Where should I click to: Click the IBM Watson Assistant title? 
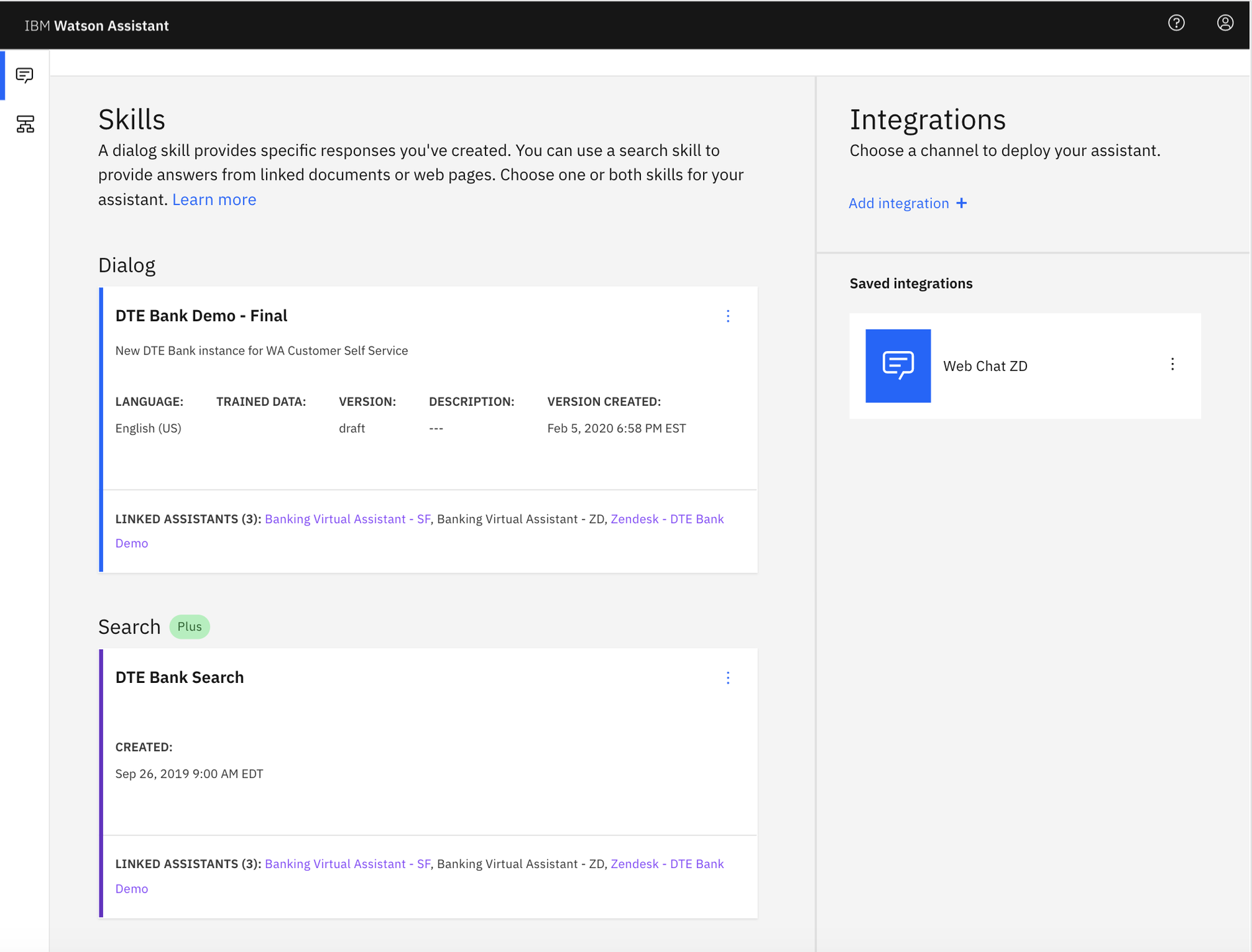(97, 26)
